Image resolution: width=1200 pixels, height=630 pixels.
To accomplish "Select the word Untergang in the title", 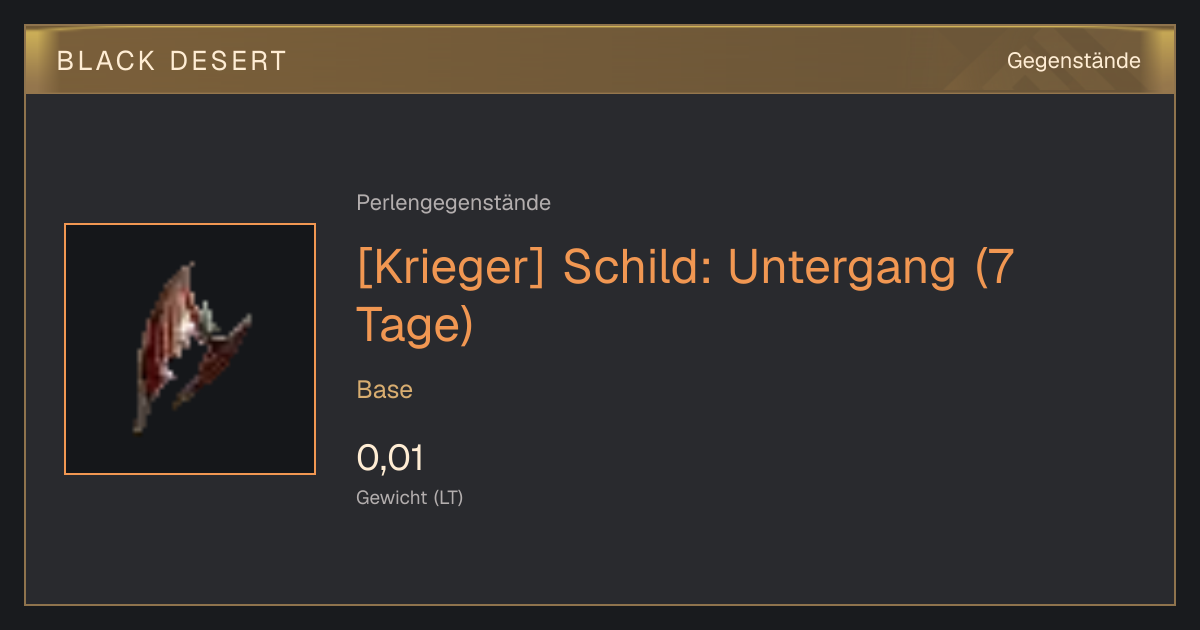I will click(x=844, y=267).
